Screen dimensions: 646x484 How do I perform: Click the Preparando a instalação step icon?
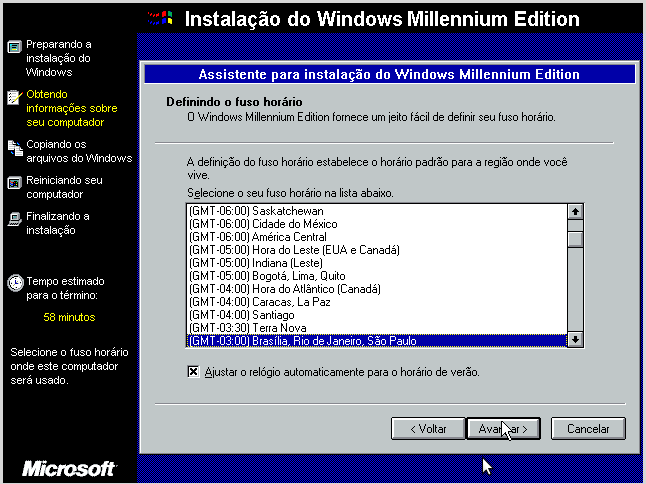click(14, 47)
